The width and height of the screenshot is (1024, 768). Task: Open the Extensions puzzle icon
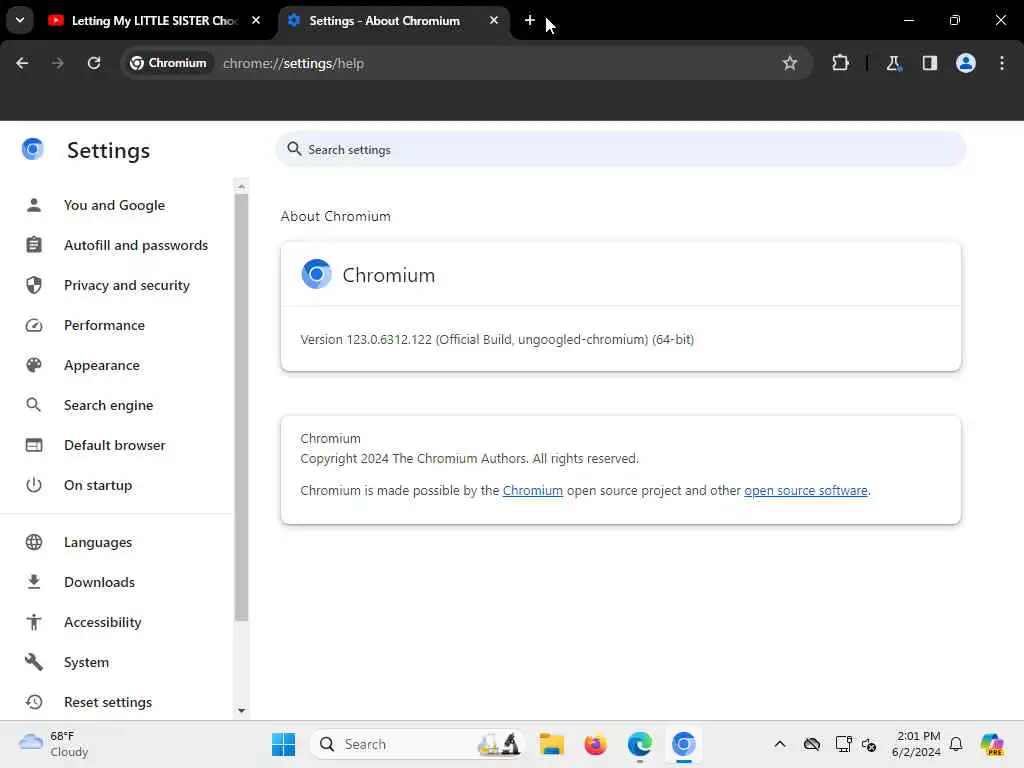840,63
